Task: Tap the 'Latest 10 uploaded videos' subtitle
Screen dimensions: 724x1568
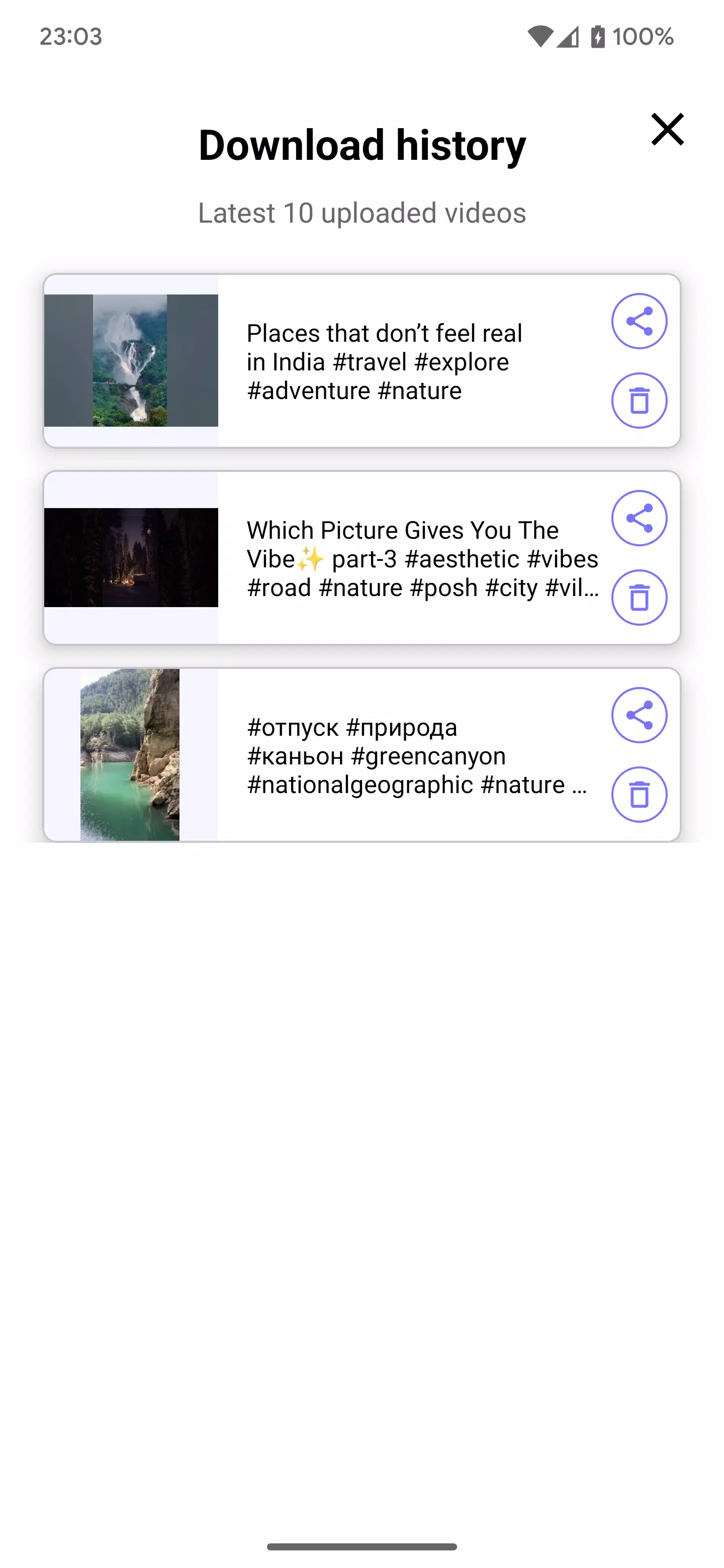Action: [x=363, y=213]
